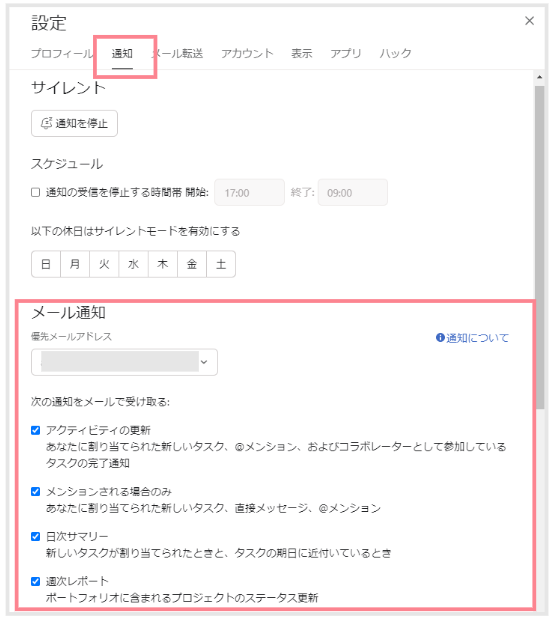The image size is (552, 623).
Task: Toggle the 週次レポート checkbox
Action: (36, 581)
